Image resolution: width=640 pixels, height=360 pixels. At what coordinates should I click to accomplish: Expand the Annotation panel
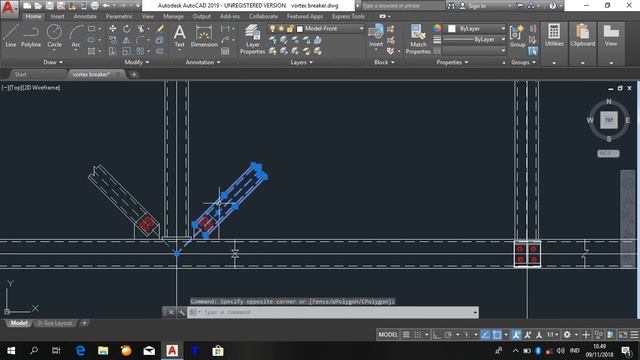tap(203, 62)
